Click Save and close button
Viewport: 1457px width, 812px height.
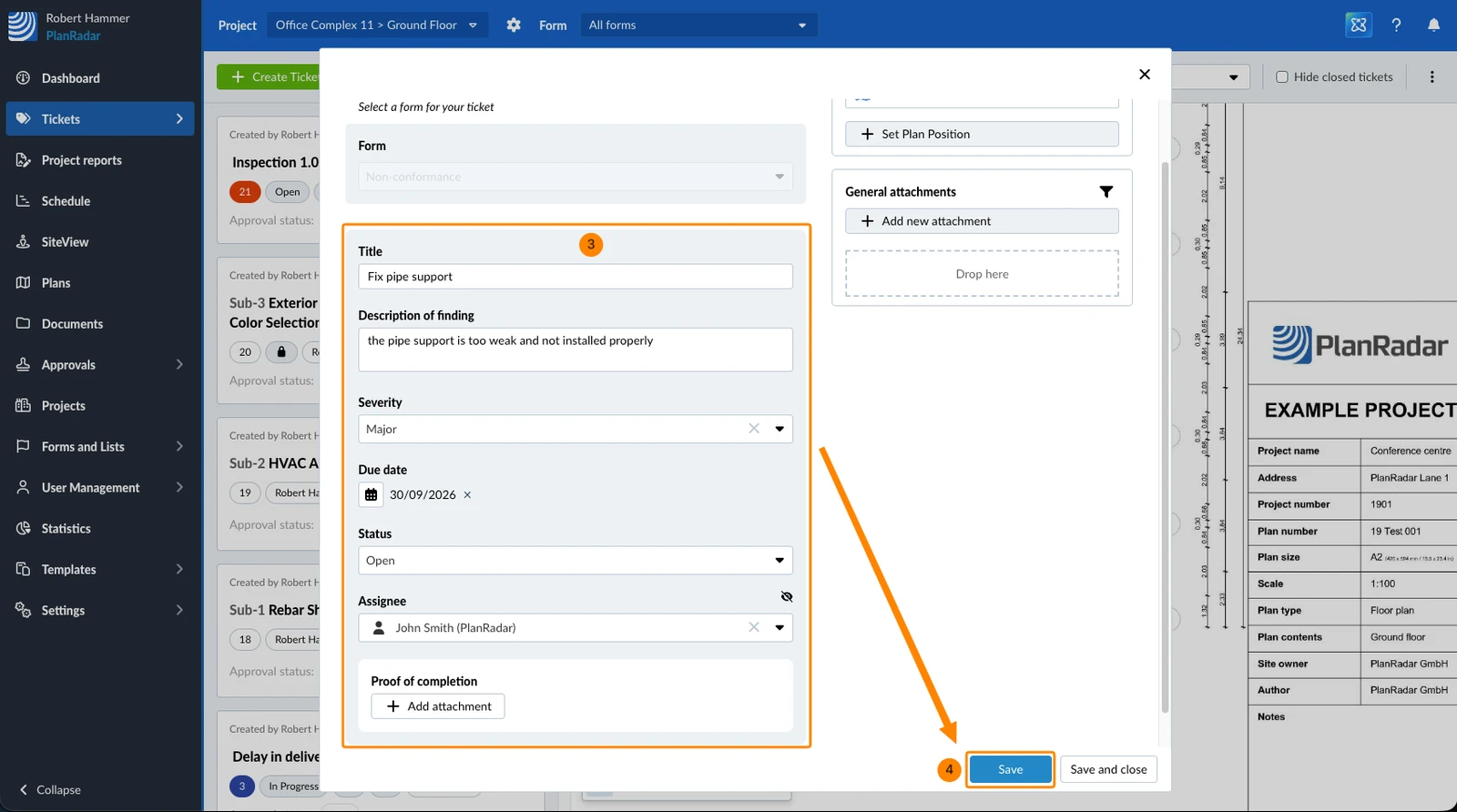coord(1109,769)
